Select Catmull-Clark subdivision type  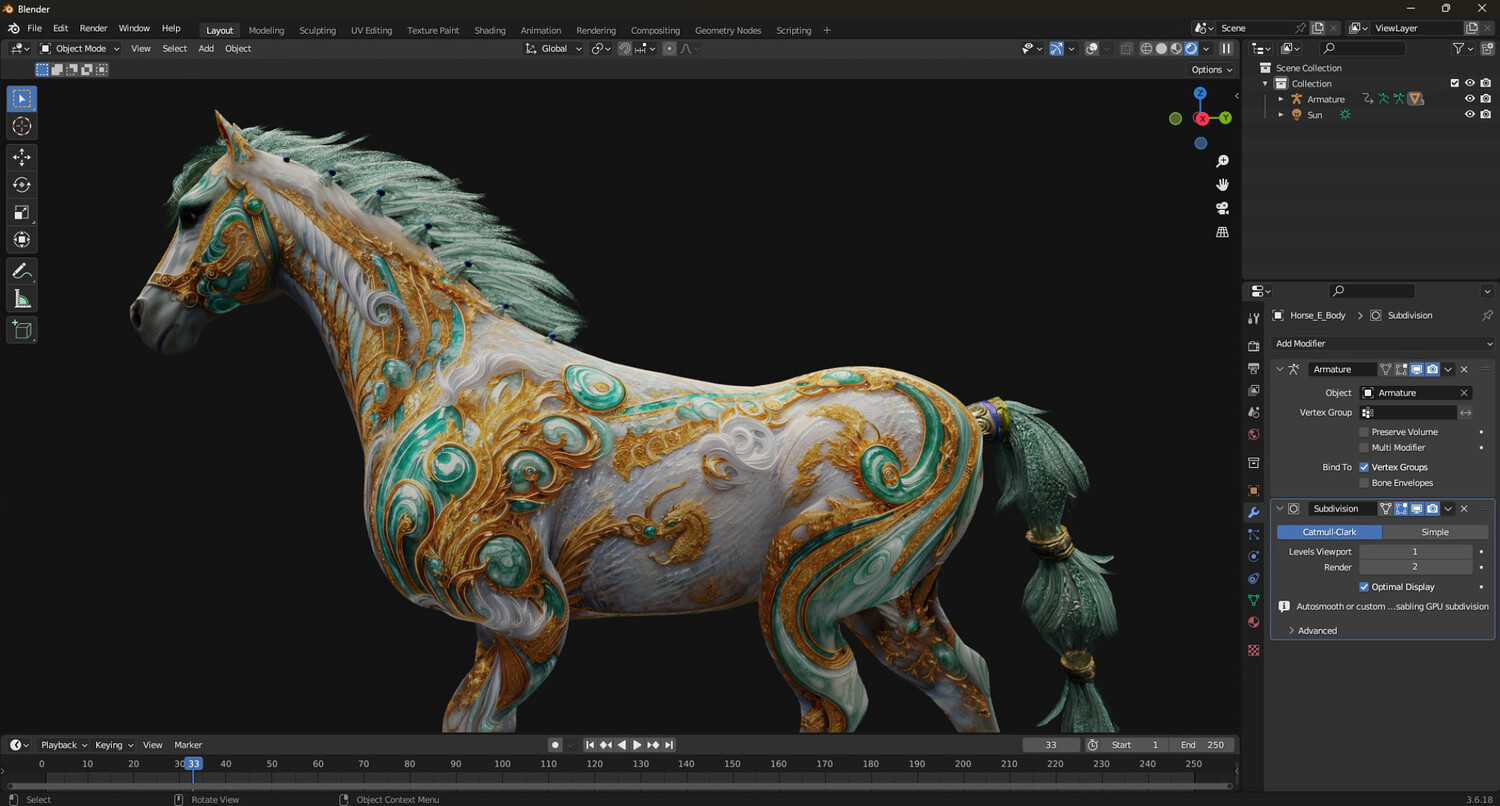tap(1329, 532)
